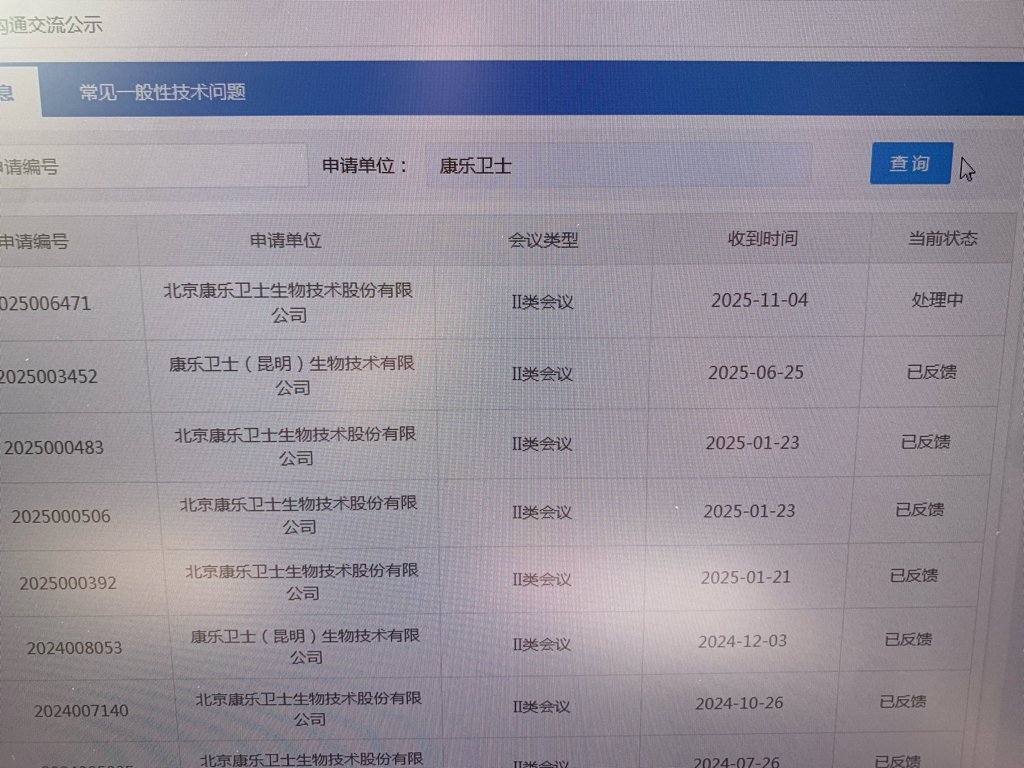Select application number 2025000506
This screenshot has width=1024, height=768.
[61, 516]
